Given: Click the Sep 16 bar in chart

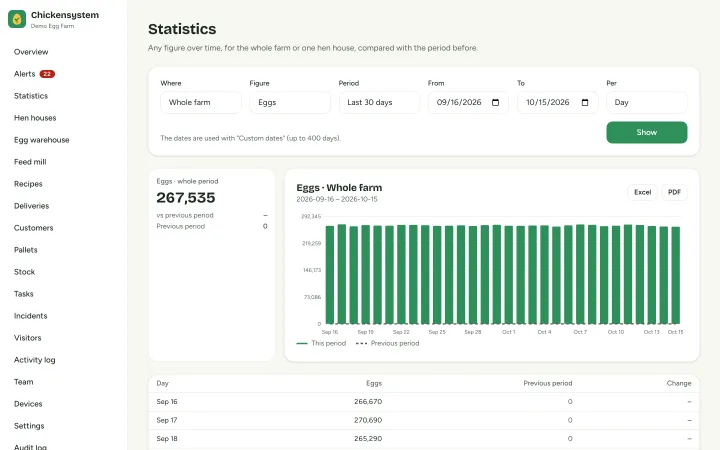Looking at the screenshot, I should [x=330, y=275].
